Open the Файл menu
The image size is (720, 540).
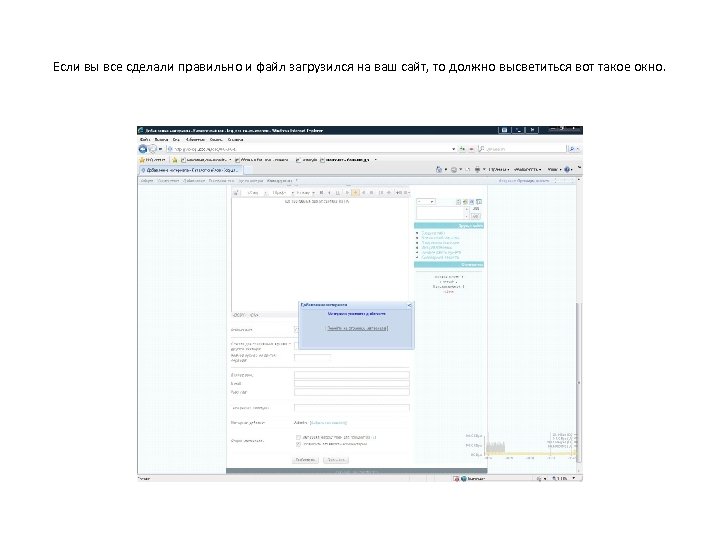tap(145, 140)
